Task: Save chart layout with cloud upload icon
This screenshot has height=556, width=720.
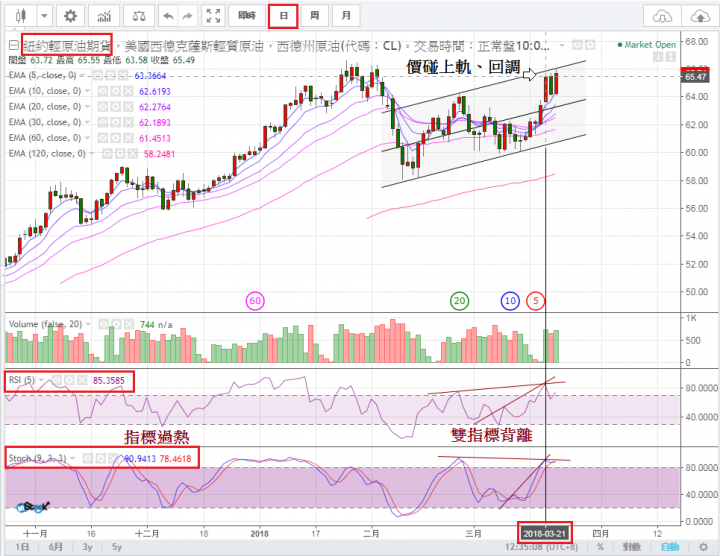Action: (x=700, y=17)
